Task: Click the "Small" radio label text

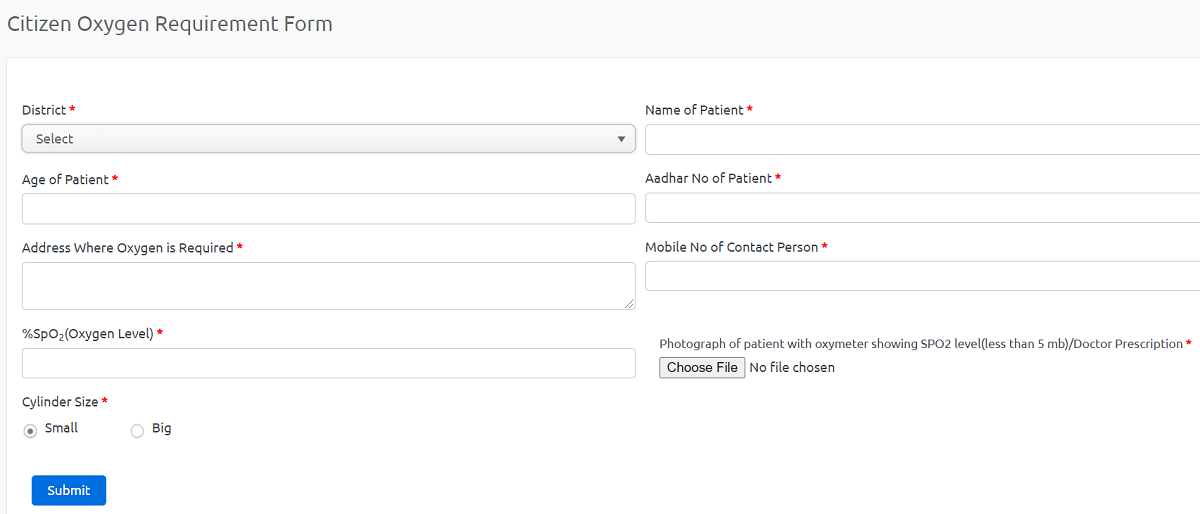Action: pyautogui.click(x=61, y=428)
